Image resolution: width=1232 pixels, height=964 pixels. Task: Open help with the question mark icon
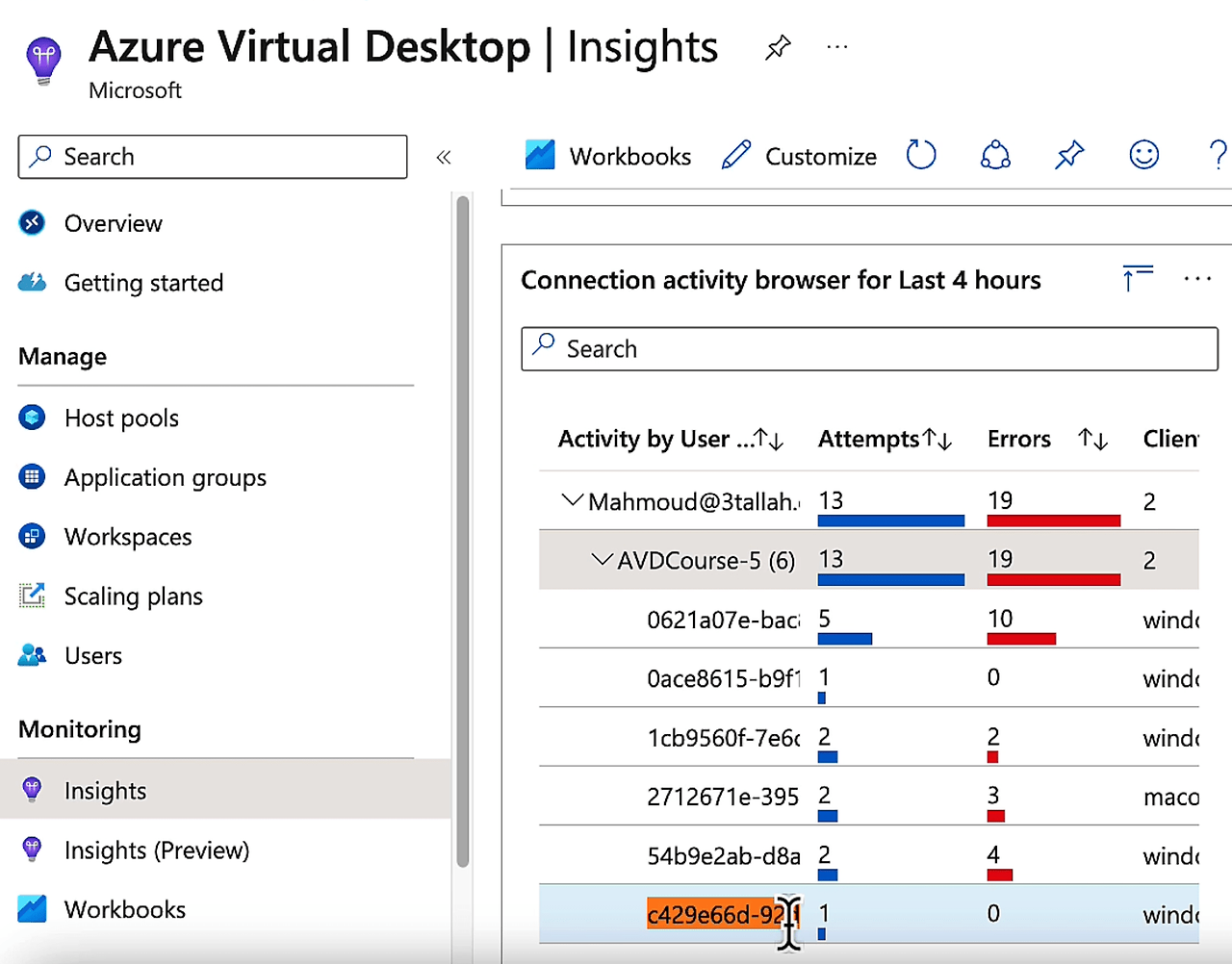tap(1218, 155)
